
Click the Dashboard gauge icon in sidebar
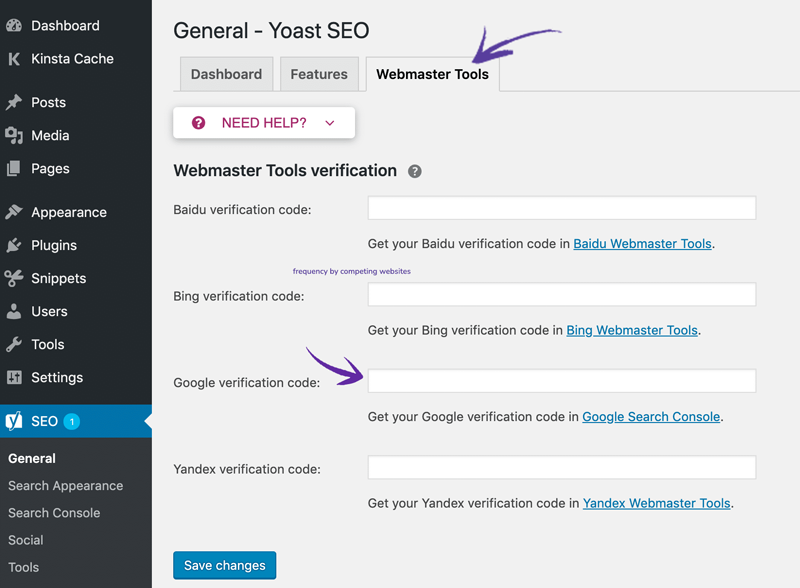coord(14,25)
